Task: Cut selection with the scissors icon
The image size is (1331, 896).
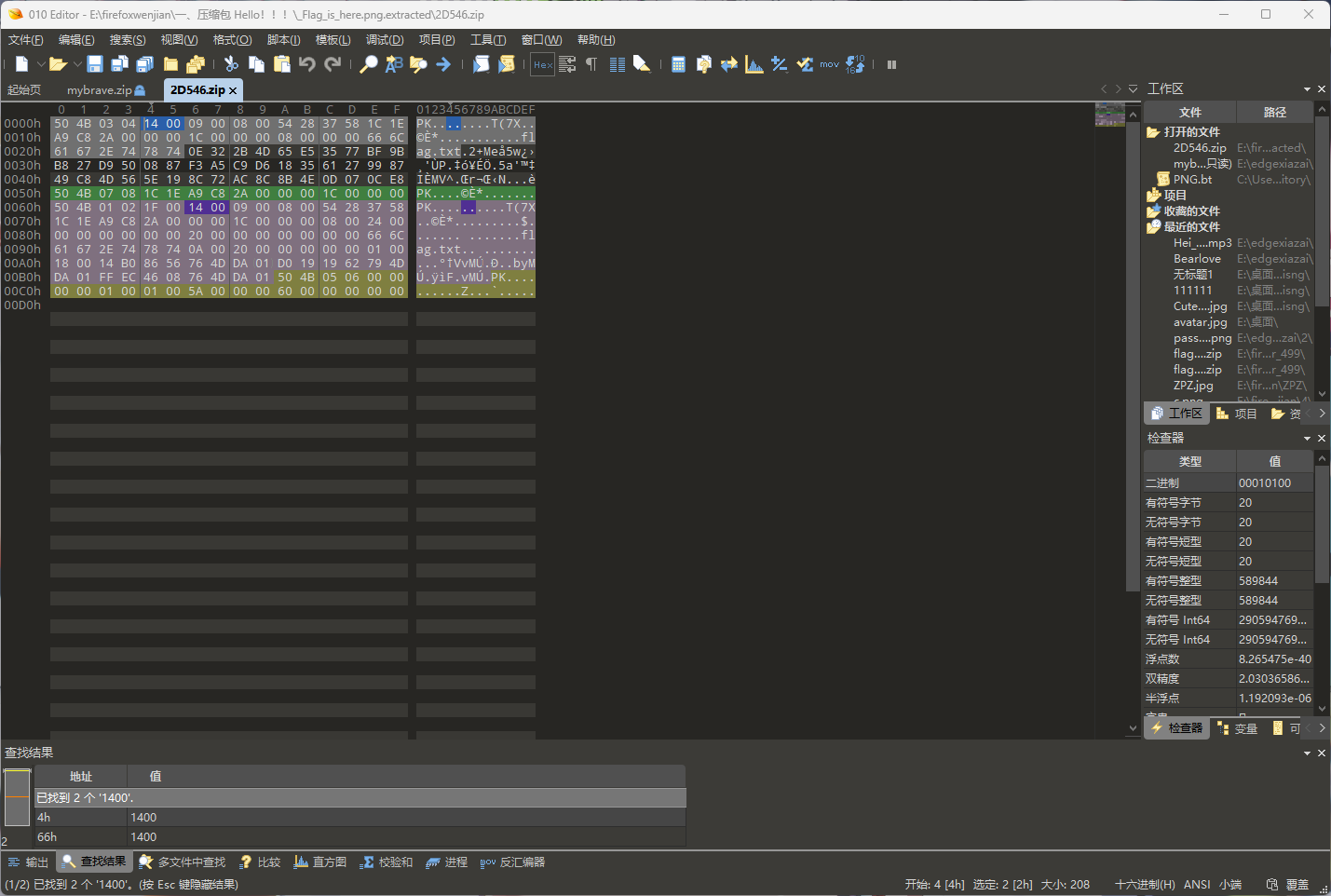Action: [231, 64]
